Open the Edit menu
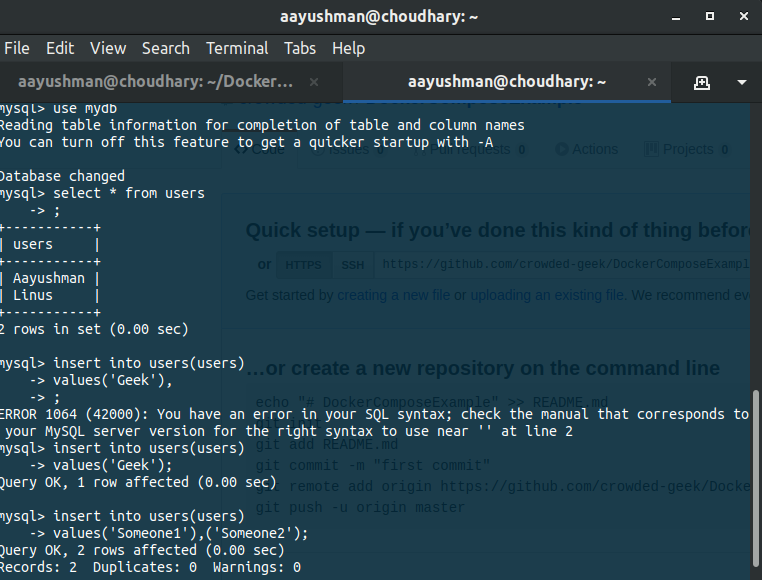Screen dimensions: 762x580 point(60,49)
